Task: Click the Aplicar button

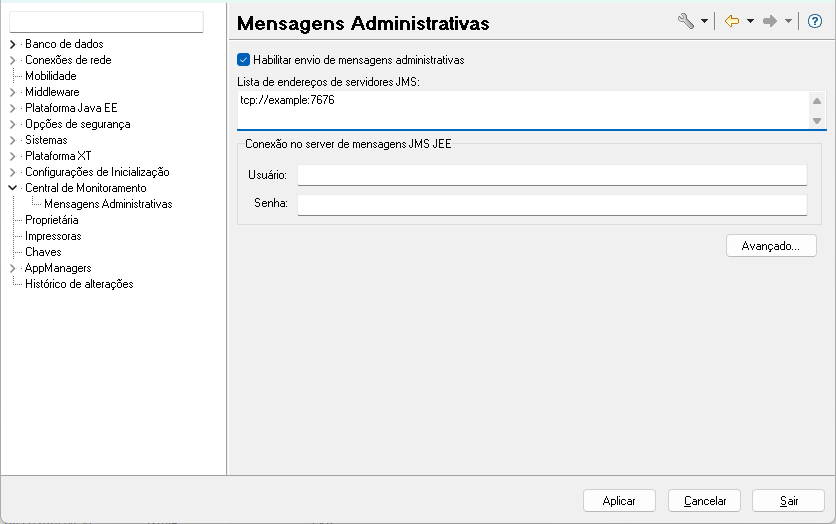Action: click(x=619, y=500)
